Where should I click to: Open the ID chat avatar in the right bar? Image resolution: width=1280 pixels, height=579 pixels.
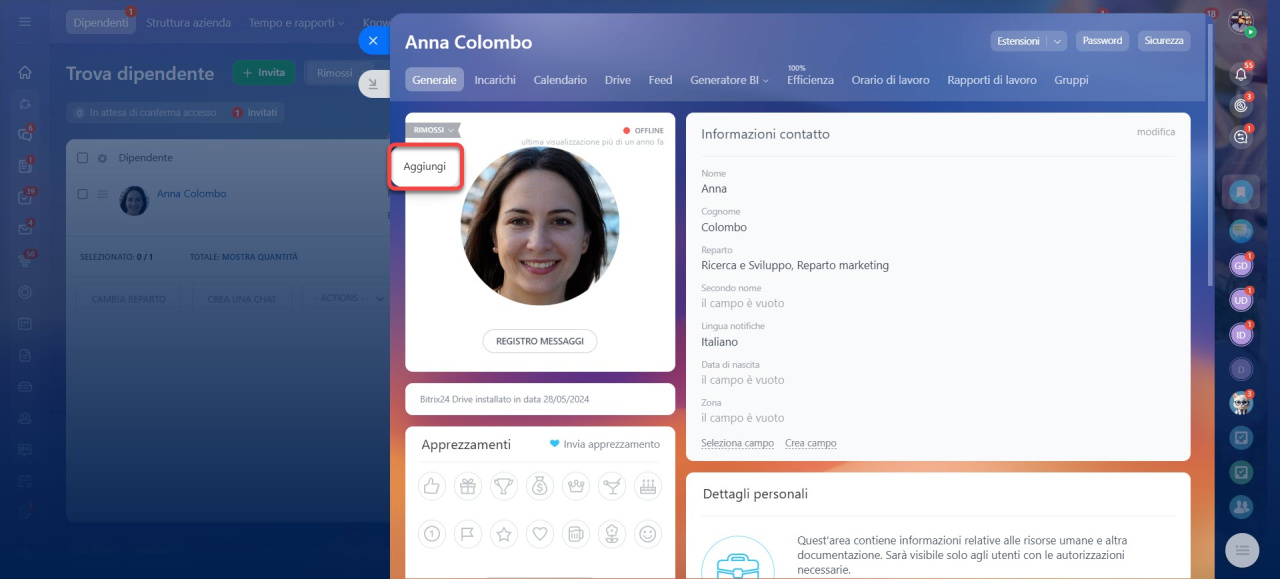pyautogui.click(x=1241, y=335)
